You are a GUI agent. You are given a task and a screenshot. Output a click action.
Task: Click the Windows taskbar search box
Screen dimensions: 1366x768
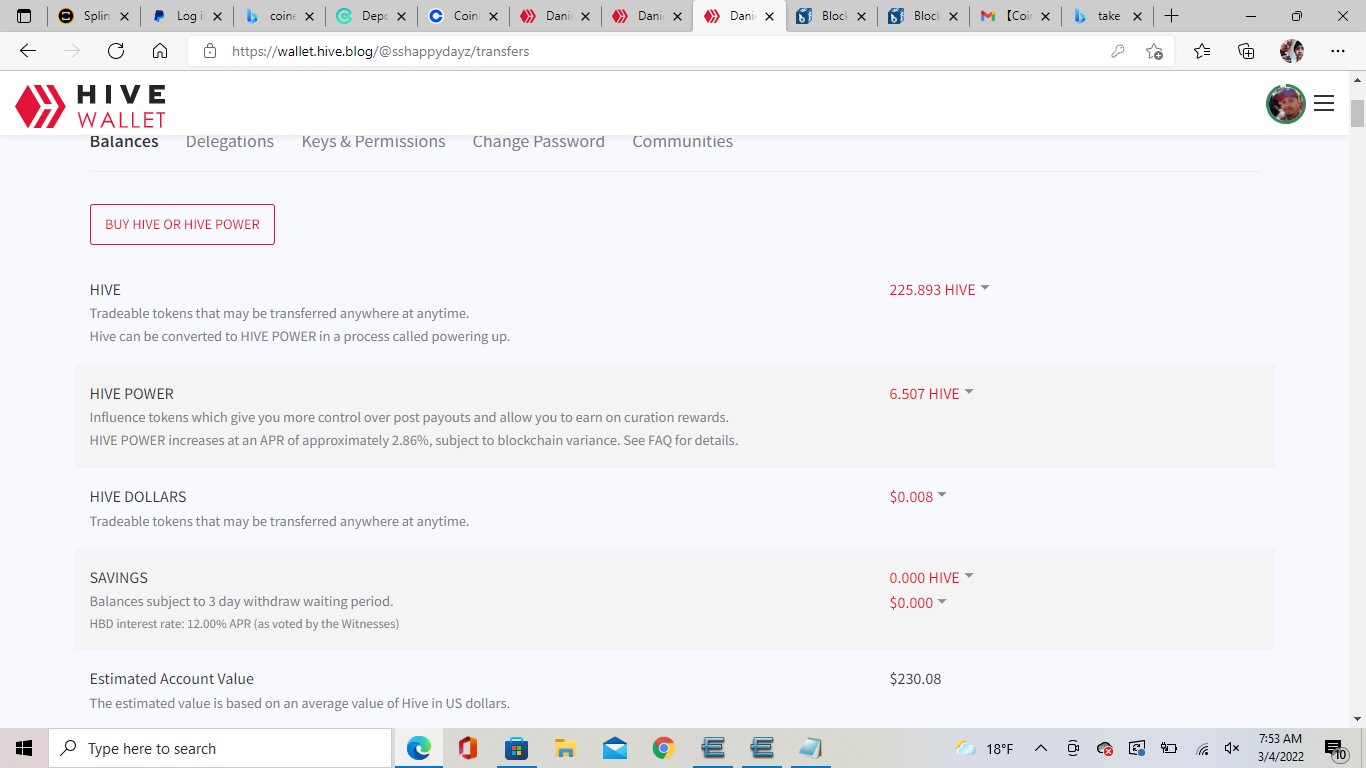coord(220,748)
